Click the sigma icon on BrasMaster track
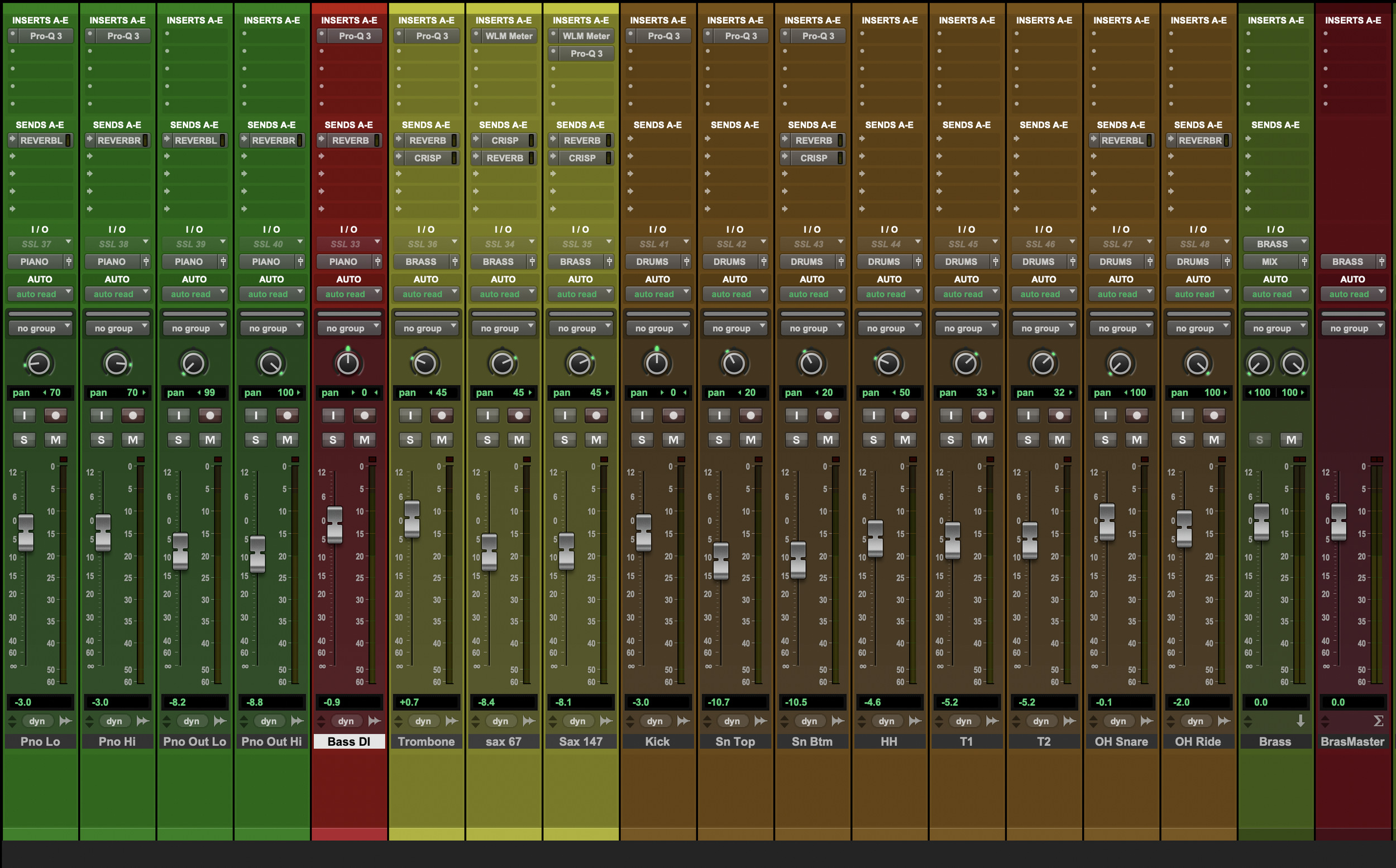Screen dimensions: 1396x868 pyautogui.click(x=1378, y=721)
